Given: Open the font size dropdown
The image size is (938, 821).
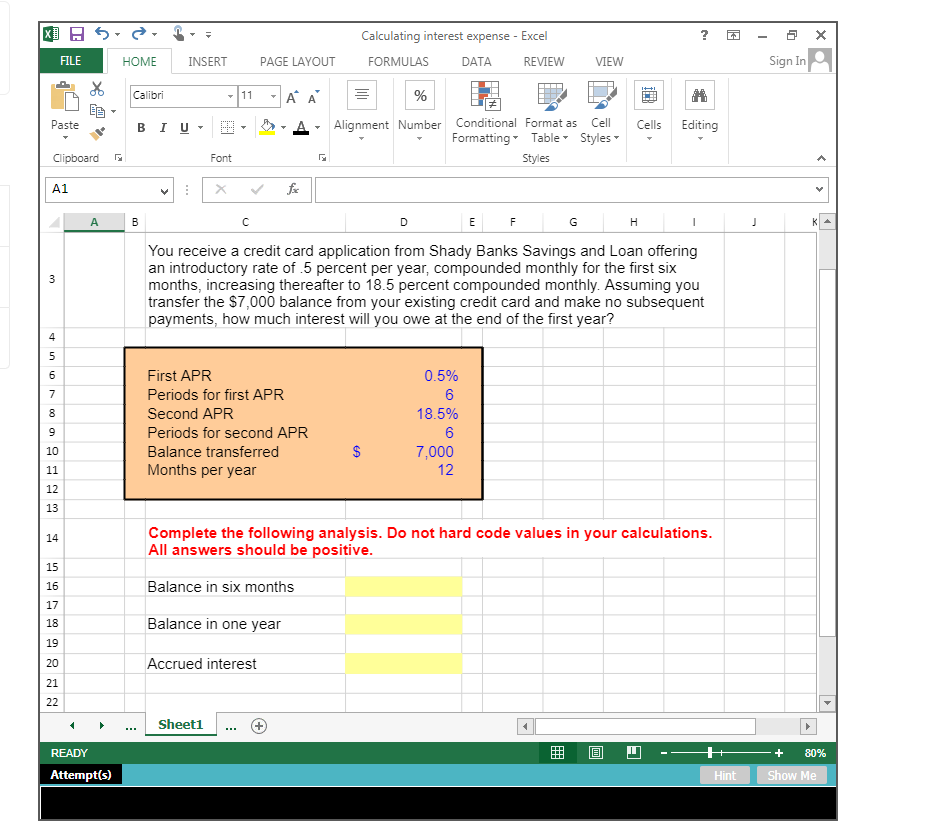Looking at the screenshot, I should 272,96.
